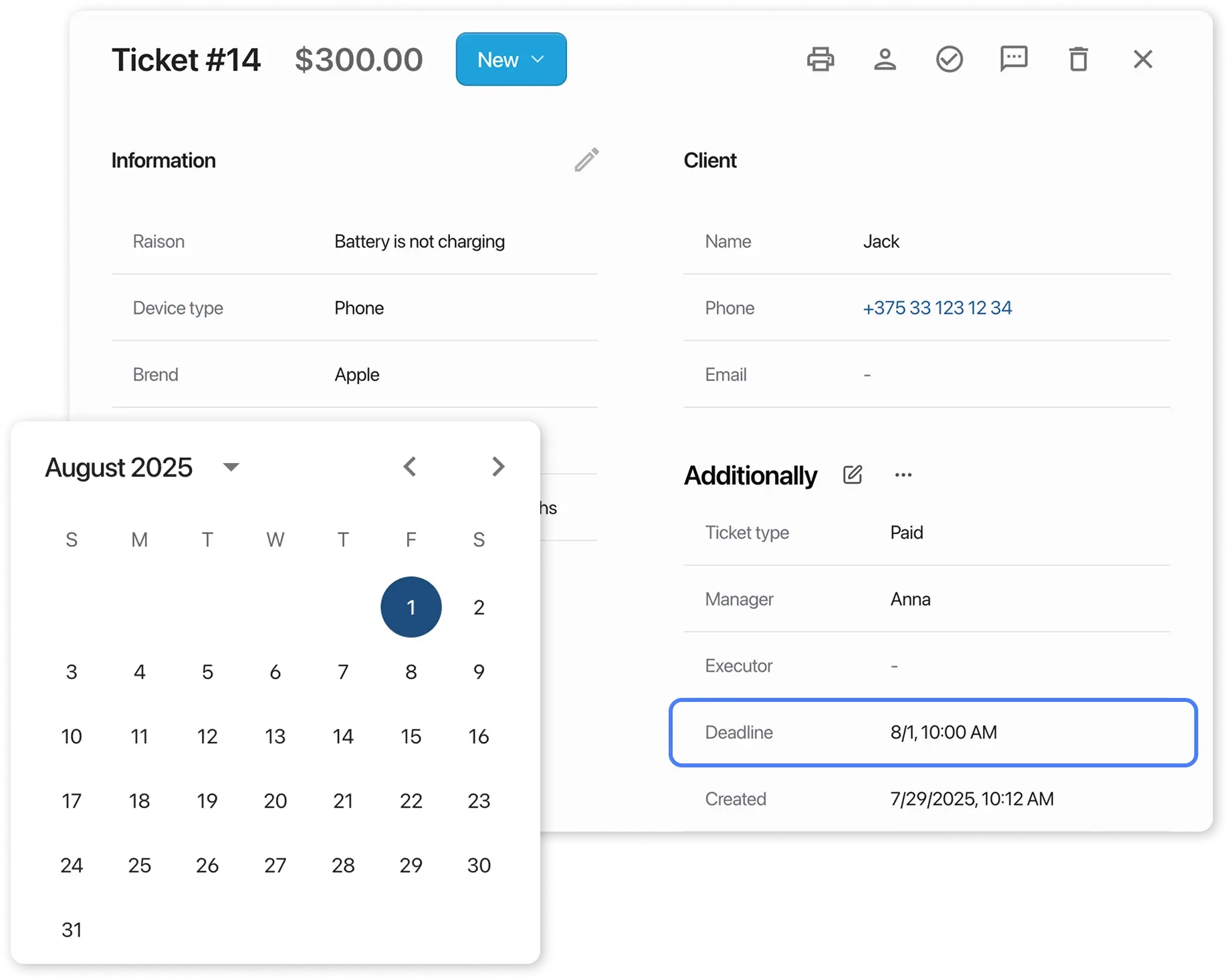Open the comments chat icon
The image size is (1229, 980).
click(x=1014, y=59)
